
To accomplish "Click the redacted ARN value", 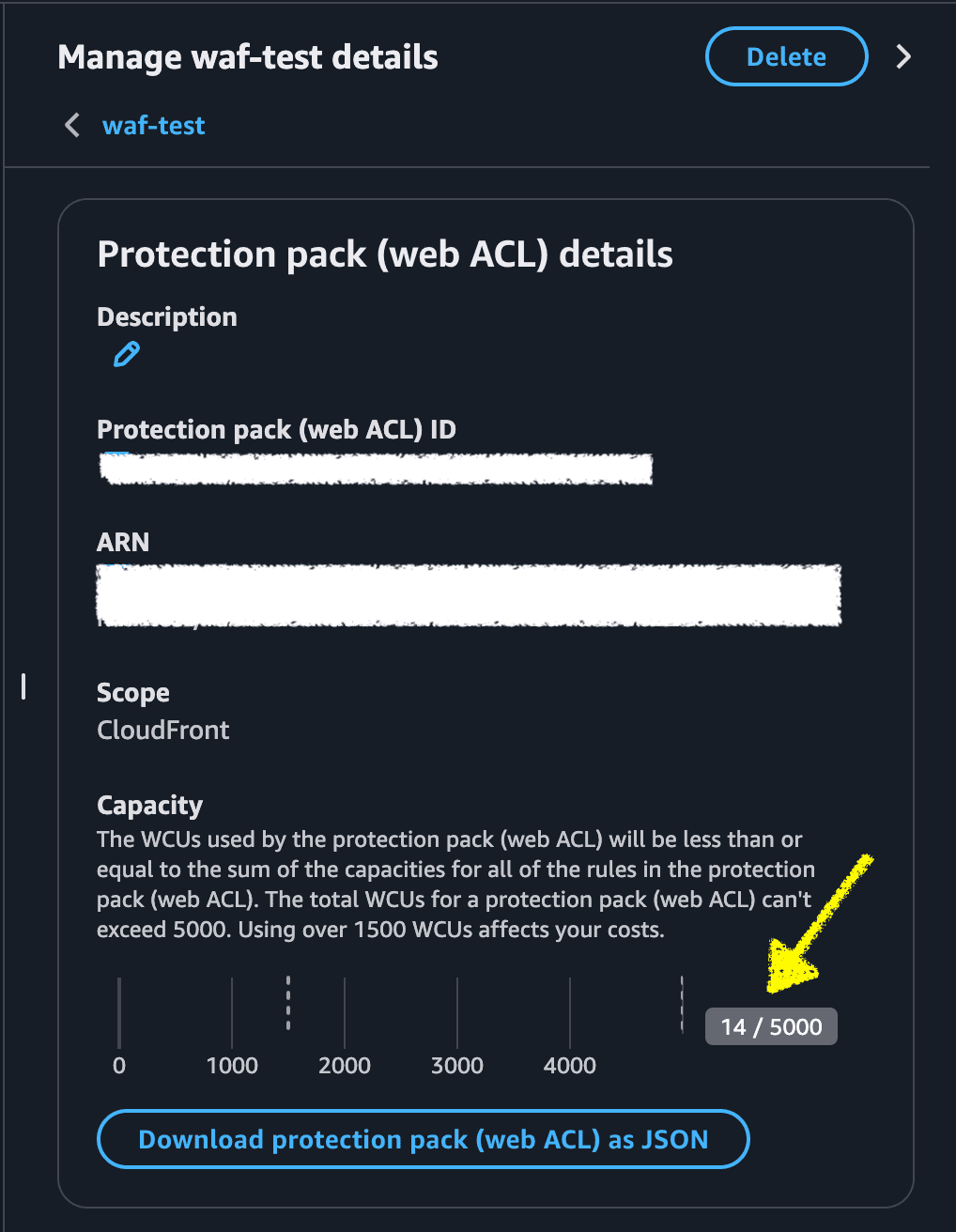I will [x=470, y=594].
